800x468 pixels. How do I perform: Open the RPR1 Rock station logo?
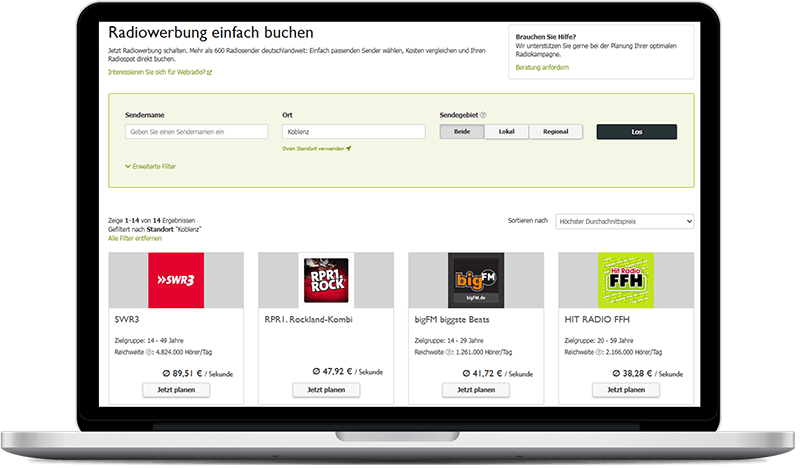tap(326, 280)
